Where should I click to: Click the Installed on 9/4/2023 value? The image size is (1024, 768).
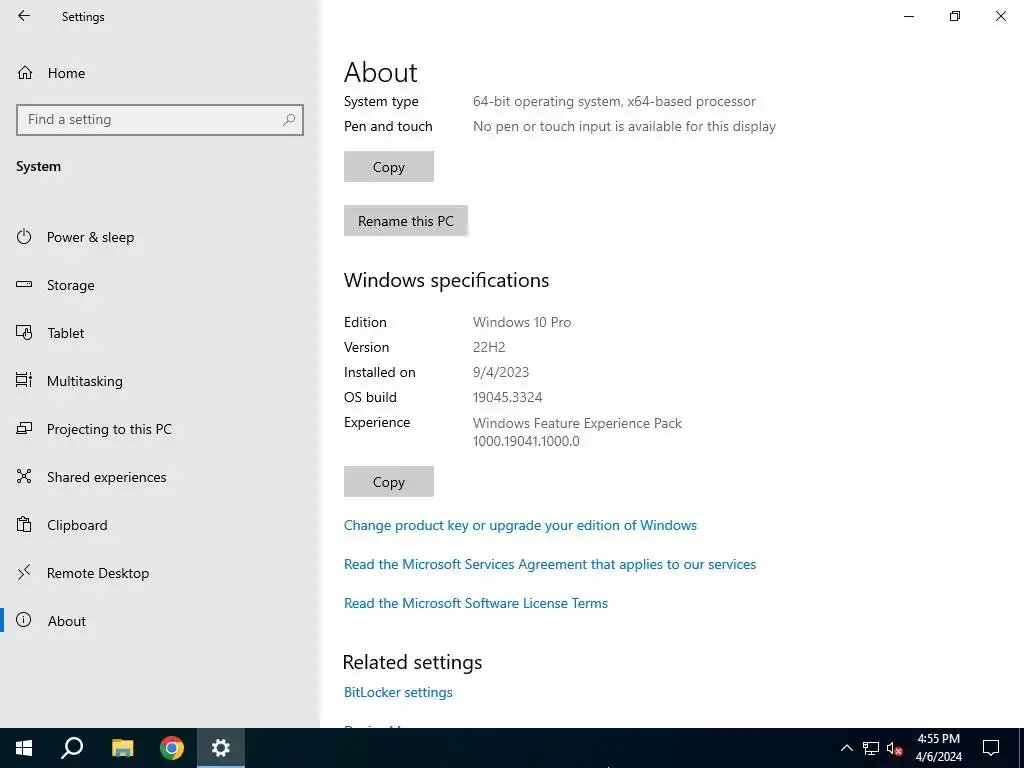coord(501,372)
